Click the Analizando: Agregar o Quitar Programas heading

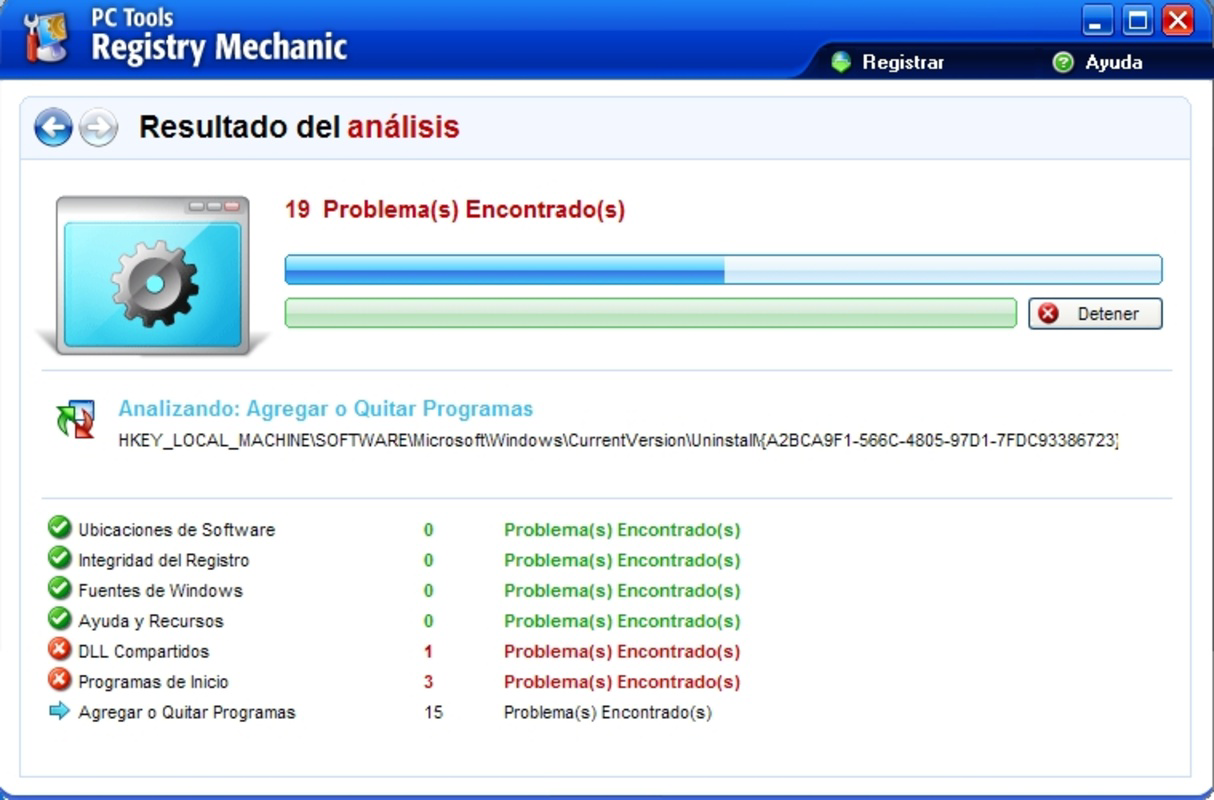tap(326, 409)
